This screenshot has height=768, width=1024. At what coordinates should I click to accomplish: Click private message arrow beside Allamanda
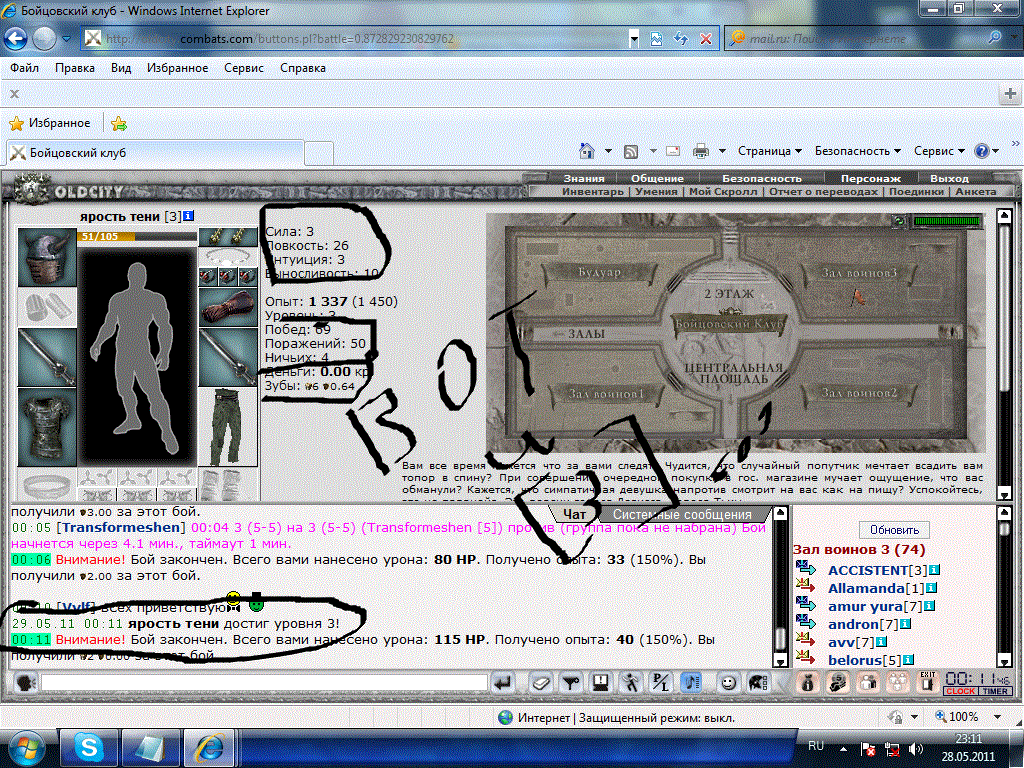pos(807,586)
